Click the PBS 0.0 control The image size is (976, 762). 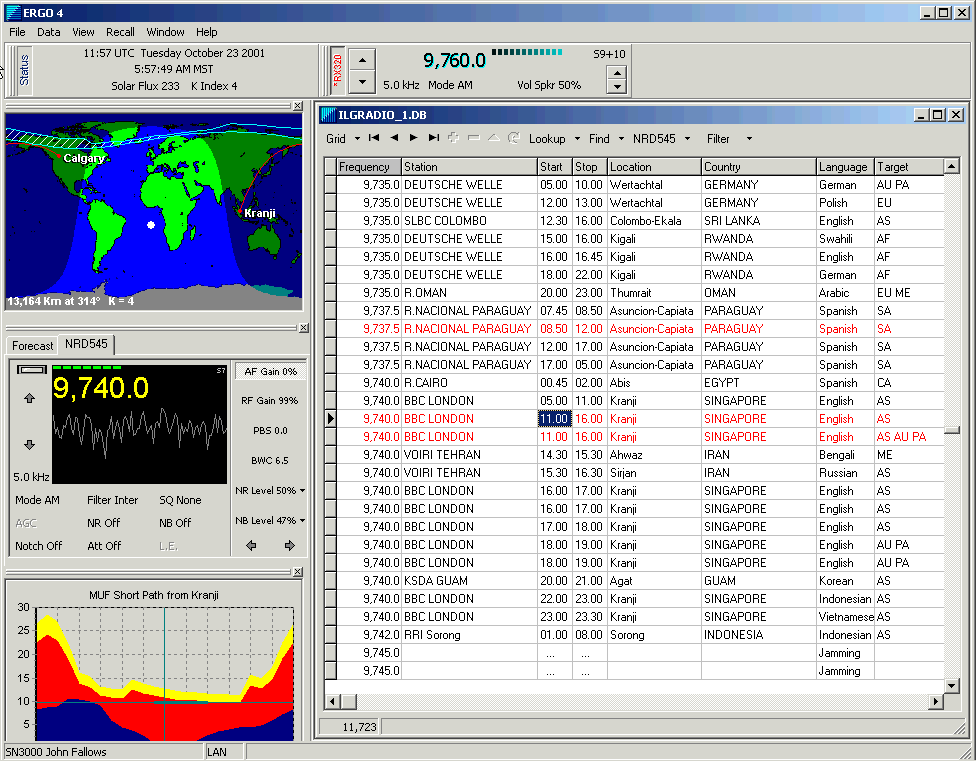click(x=270, y=430)
